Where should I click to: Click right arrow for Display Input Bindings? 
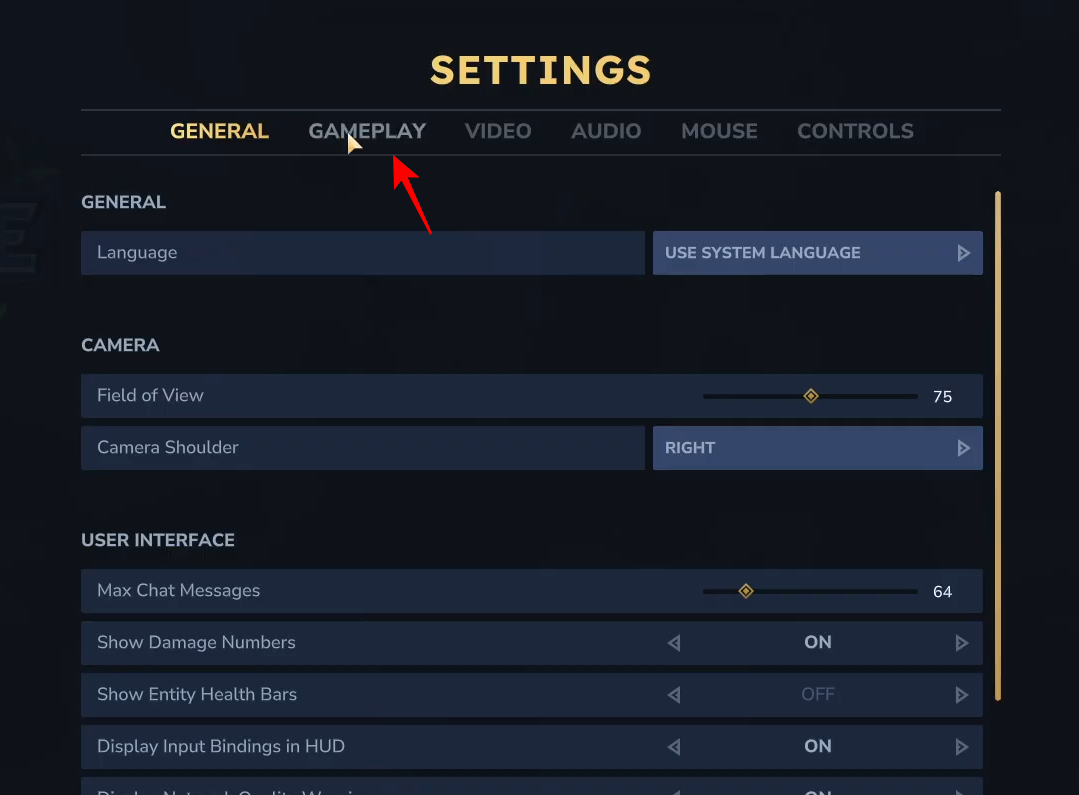click(x=962, y=747)
